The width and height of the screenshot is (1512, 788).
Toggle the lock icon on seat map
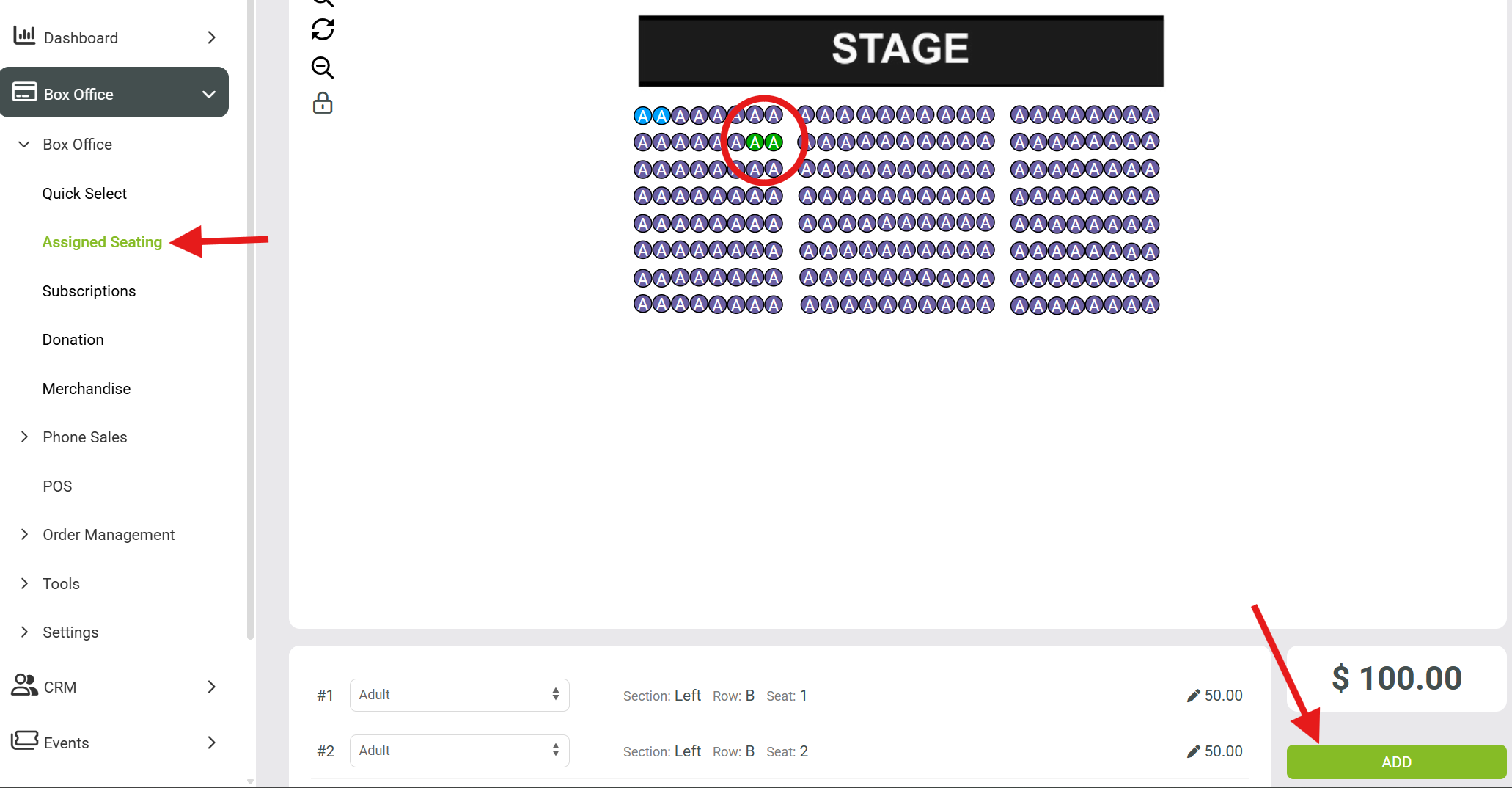[x=323, y=103]
